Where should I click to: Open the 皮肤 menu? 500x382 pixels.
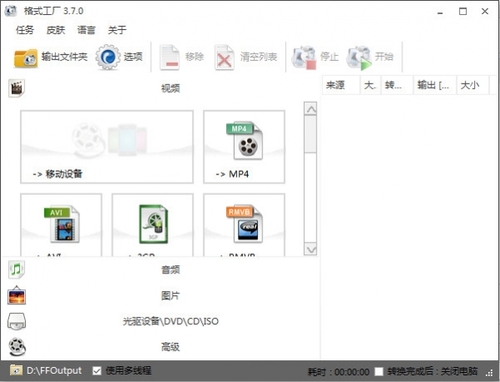[55, 30]
